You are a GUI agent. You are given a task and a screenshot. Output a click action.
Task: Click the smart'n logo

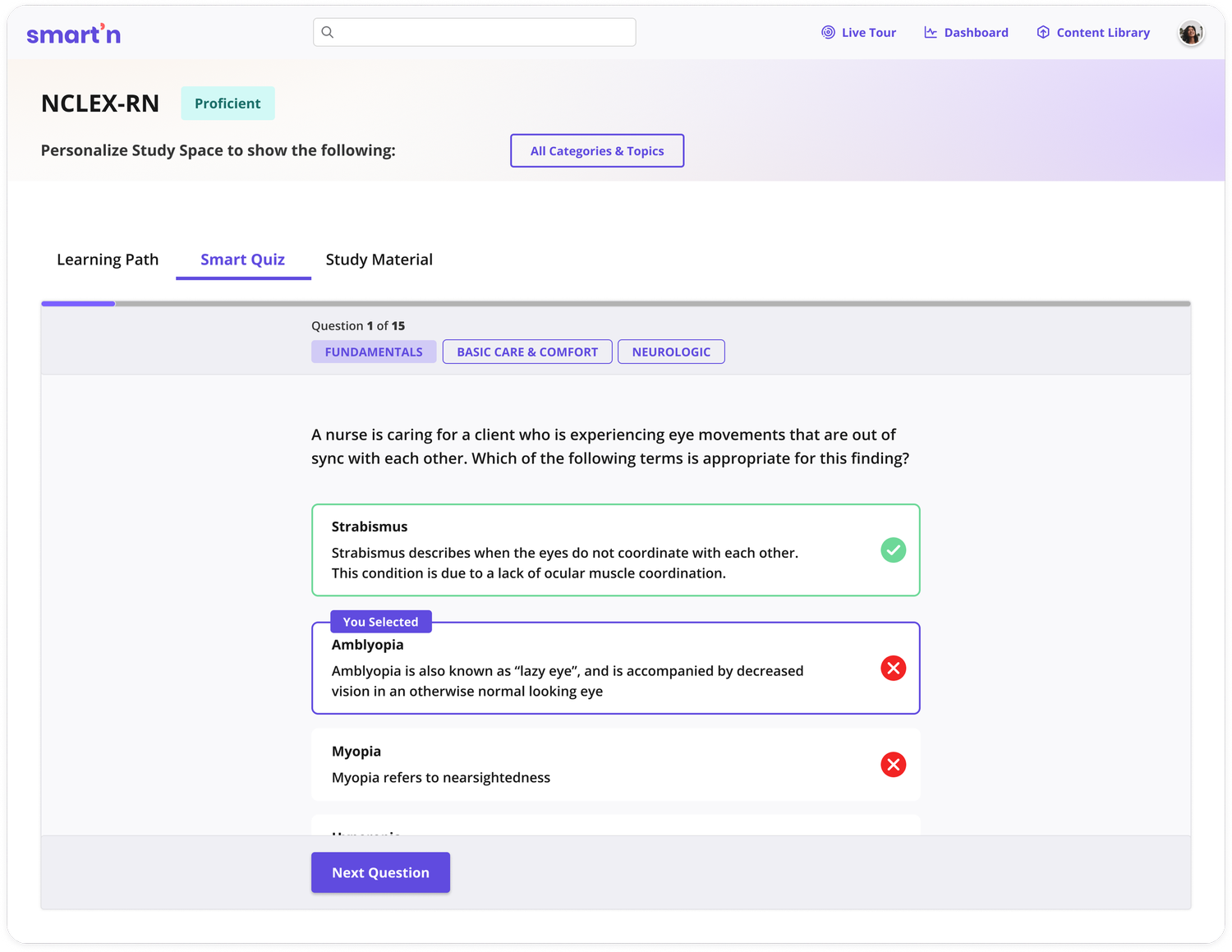point(74,33)
